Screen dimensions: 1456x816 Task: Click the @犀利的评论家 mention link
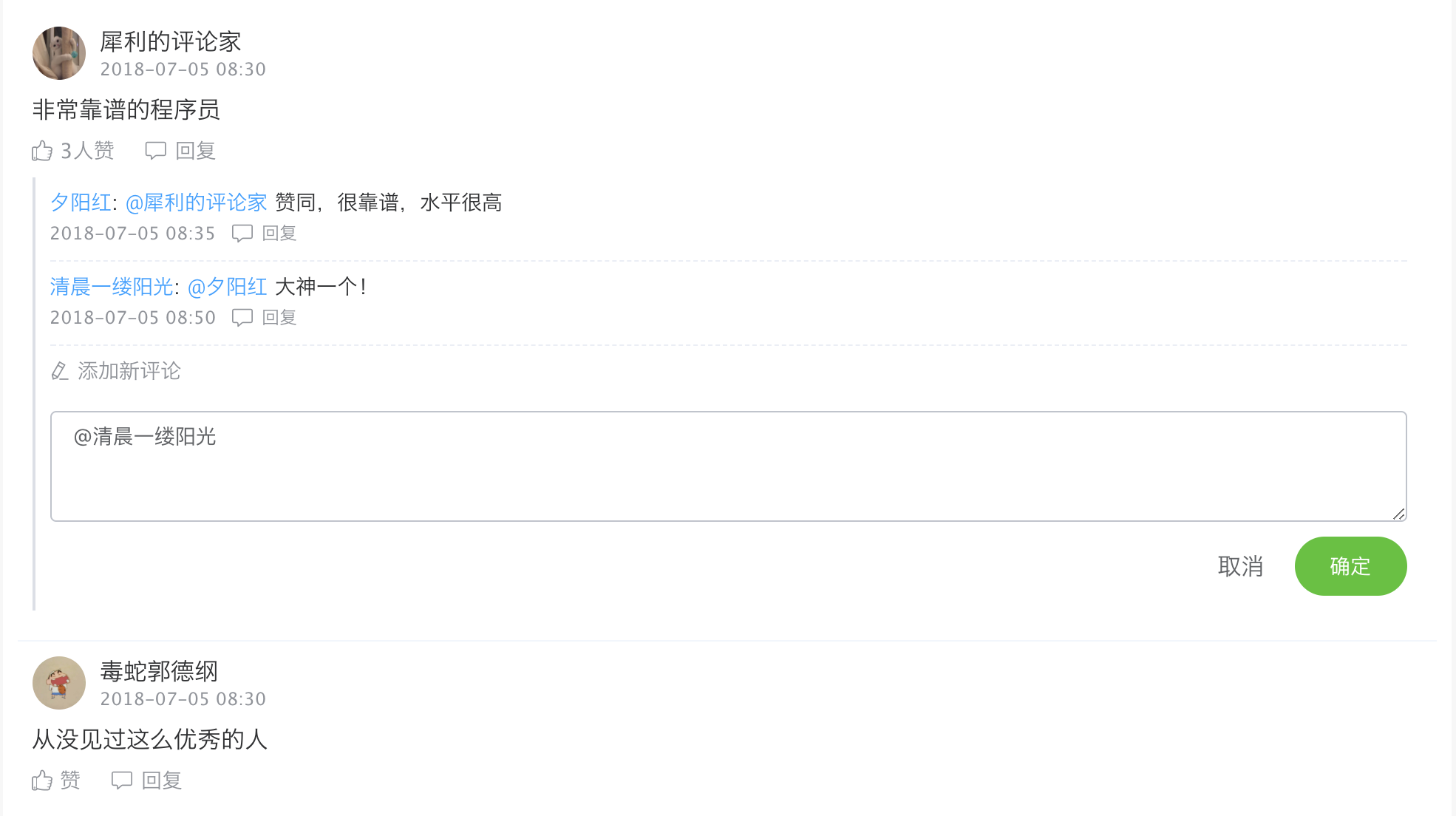click(197, 203)
